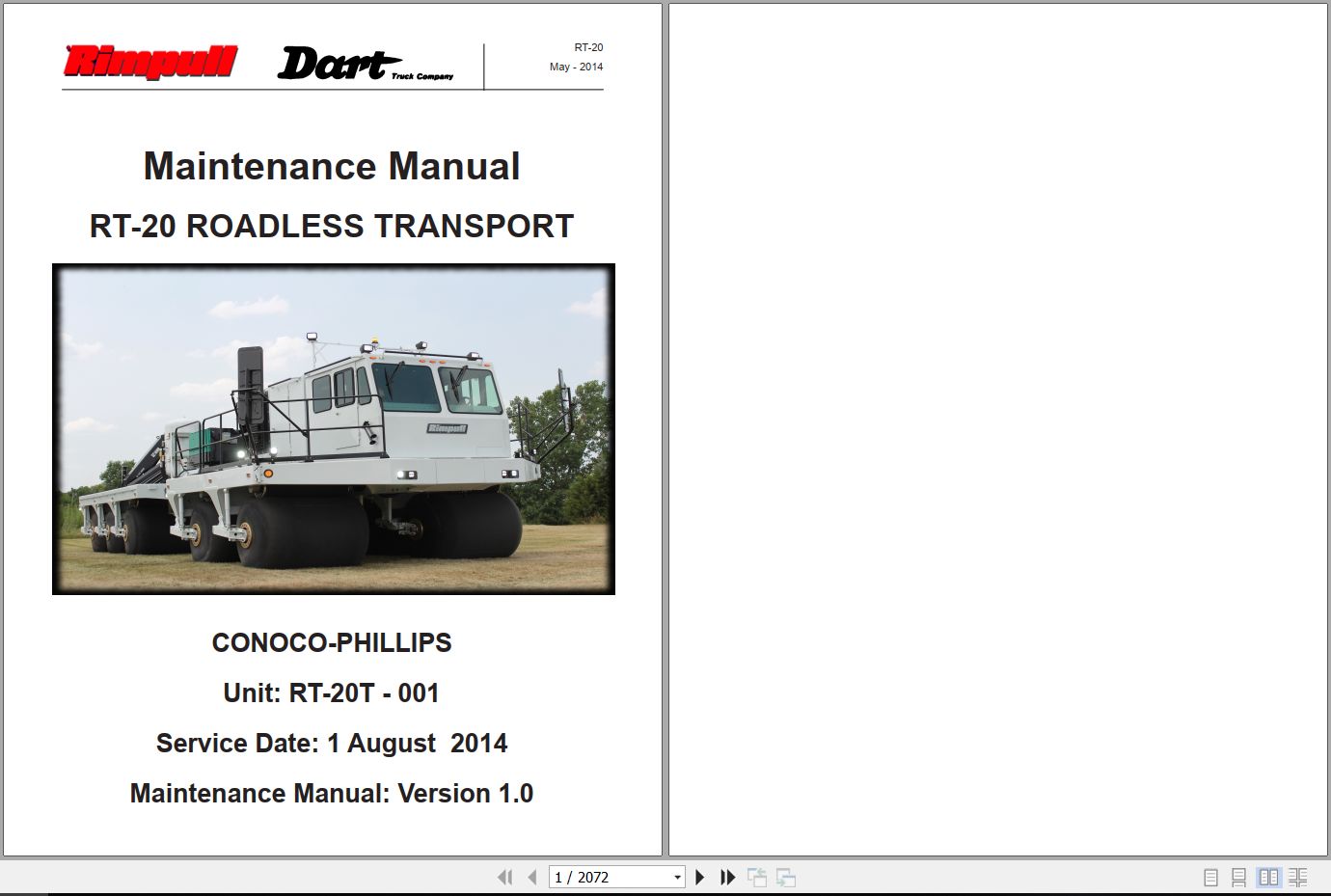This screenshot has width=1331, height=896.
Task: Toggle off the current facing pages layout
Action: (x=1267, y=878)
